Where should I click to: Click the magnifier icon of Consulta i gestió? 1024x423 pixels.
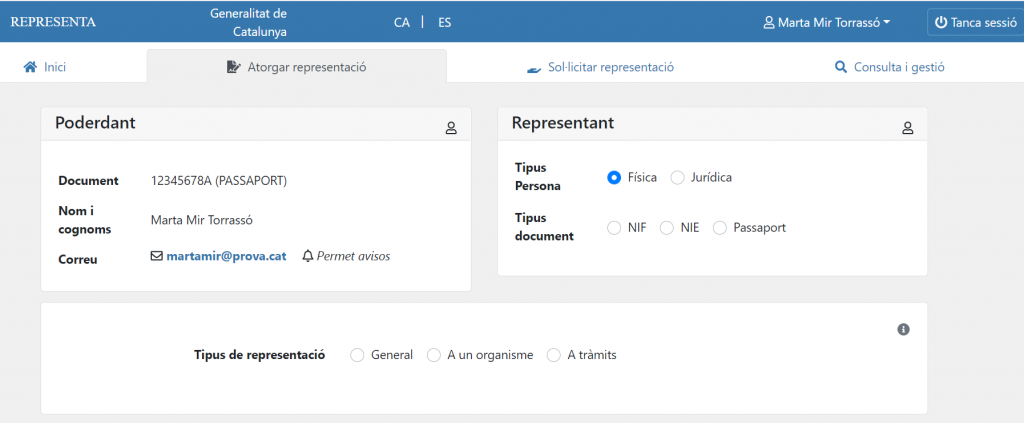click(x=841, y=68)
